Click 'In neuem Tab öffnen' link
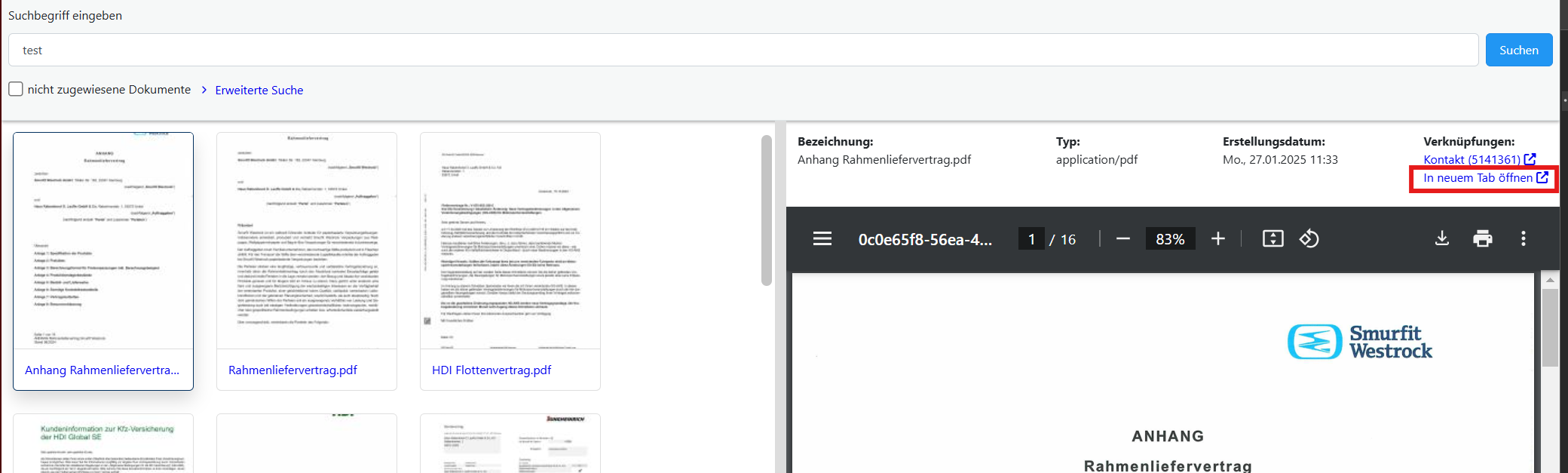Viewport: 1568px width, 473px height. (1478, 178)
